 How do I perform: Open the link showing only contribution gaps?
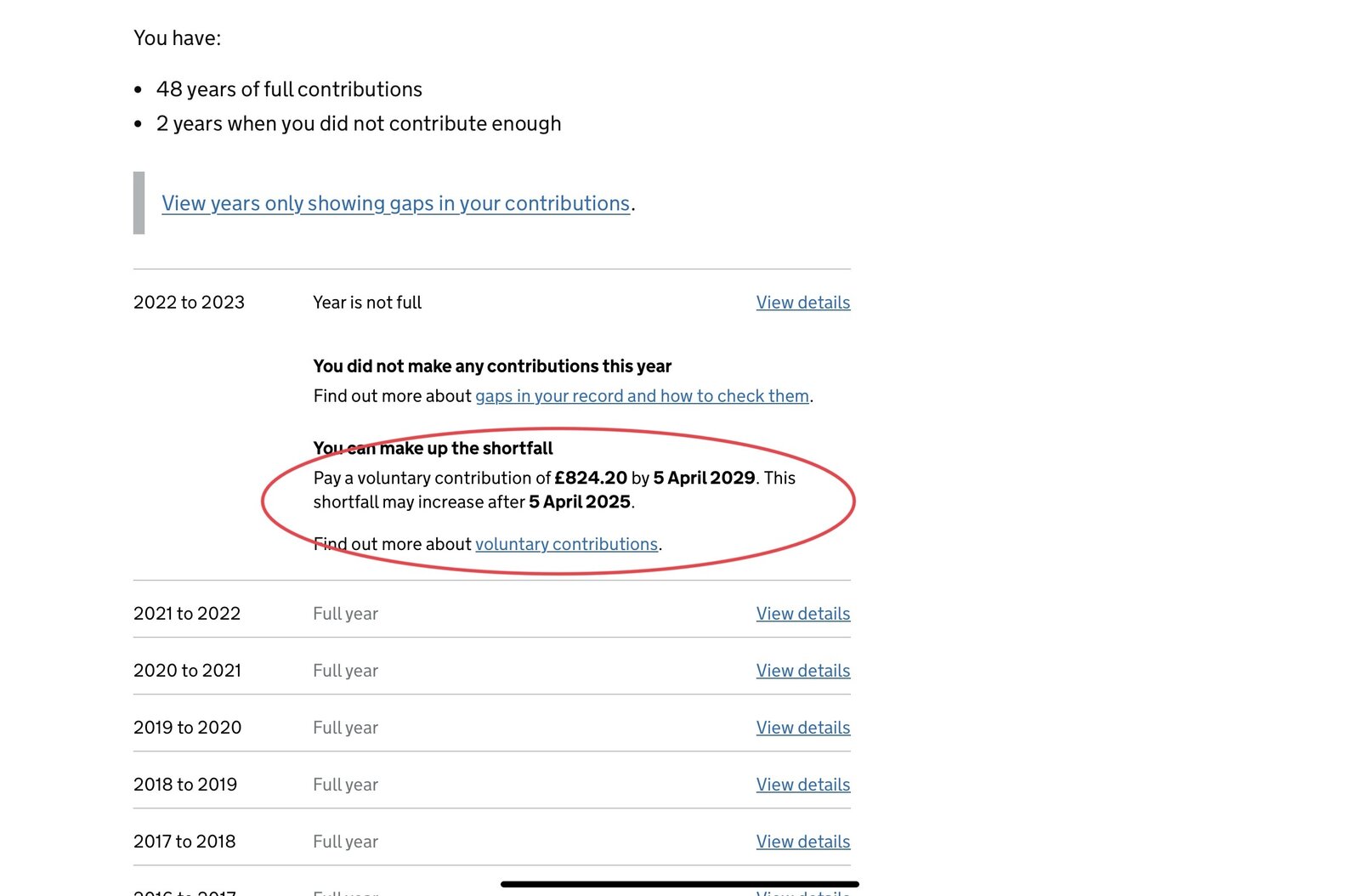tap(395, 204)
